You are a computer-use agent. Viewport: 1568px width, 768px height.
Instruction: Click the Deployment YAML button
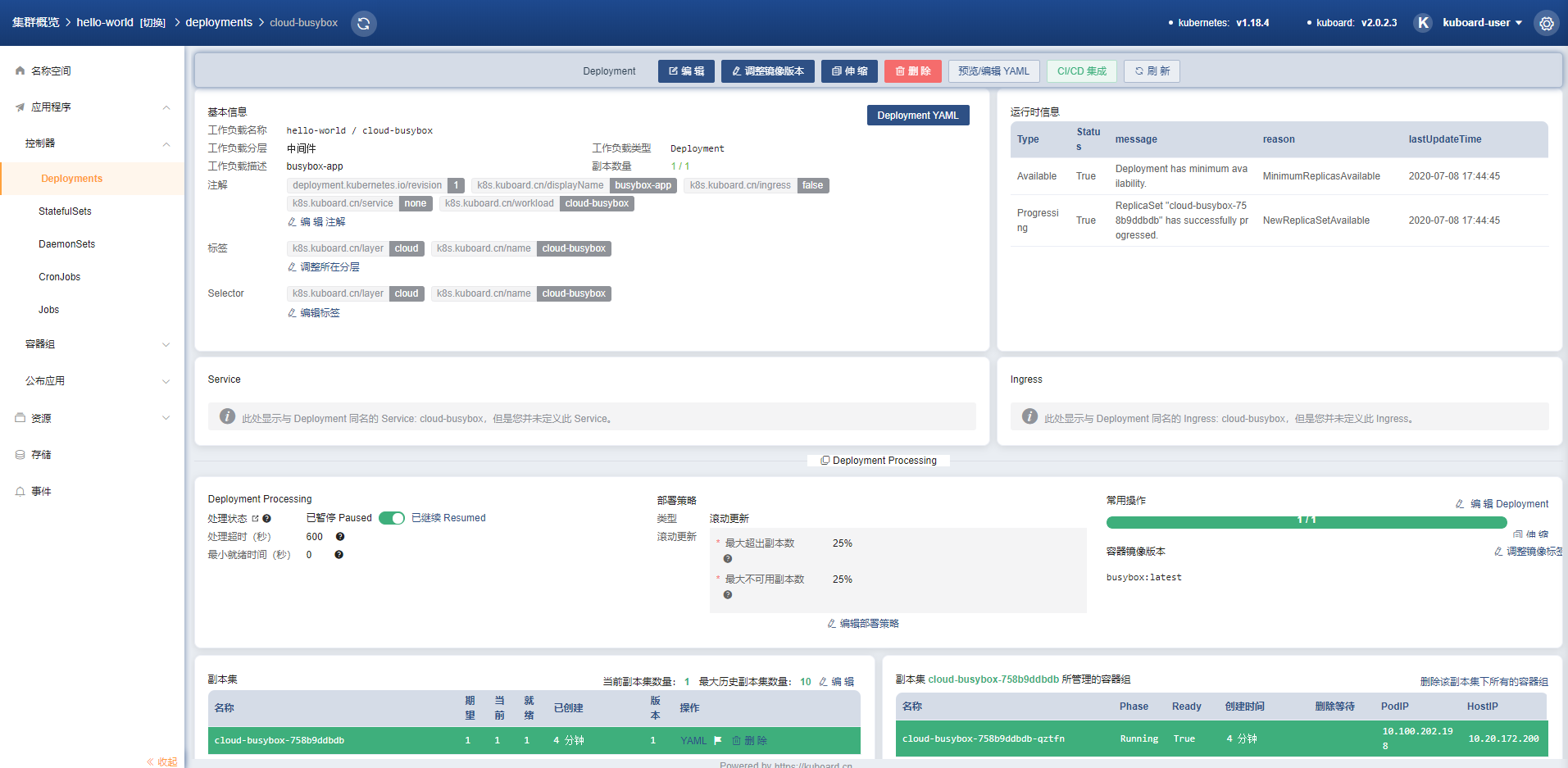tap(918, 116)
